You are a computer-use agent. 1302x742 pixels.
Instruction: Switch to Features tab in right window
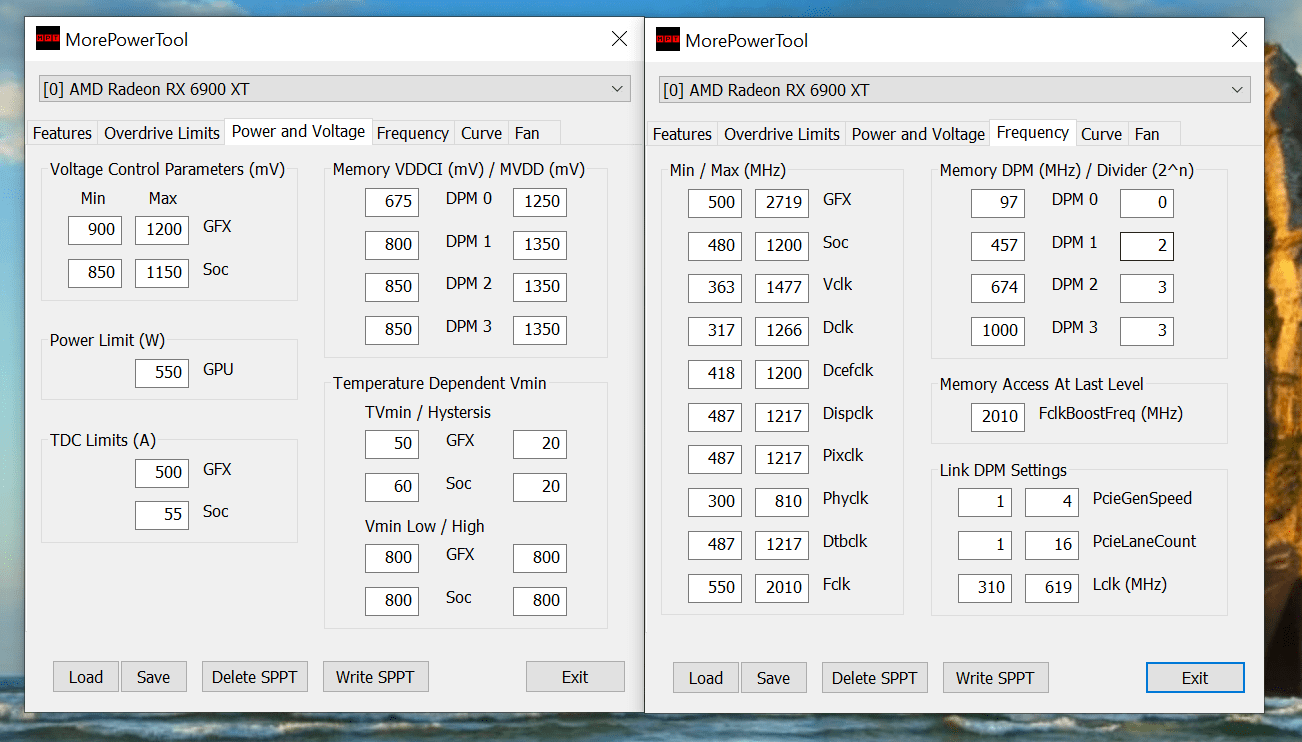[682, 134]
